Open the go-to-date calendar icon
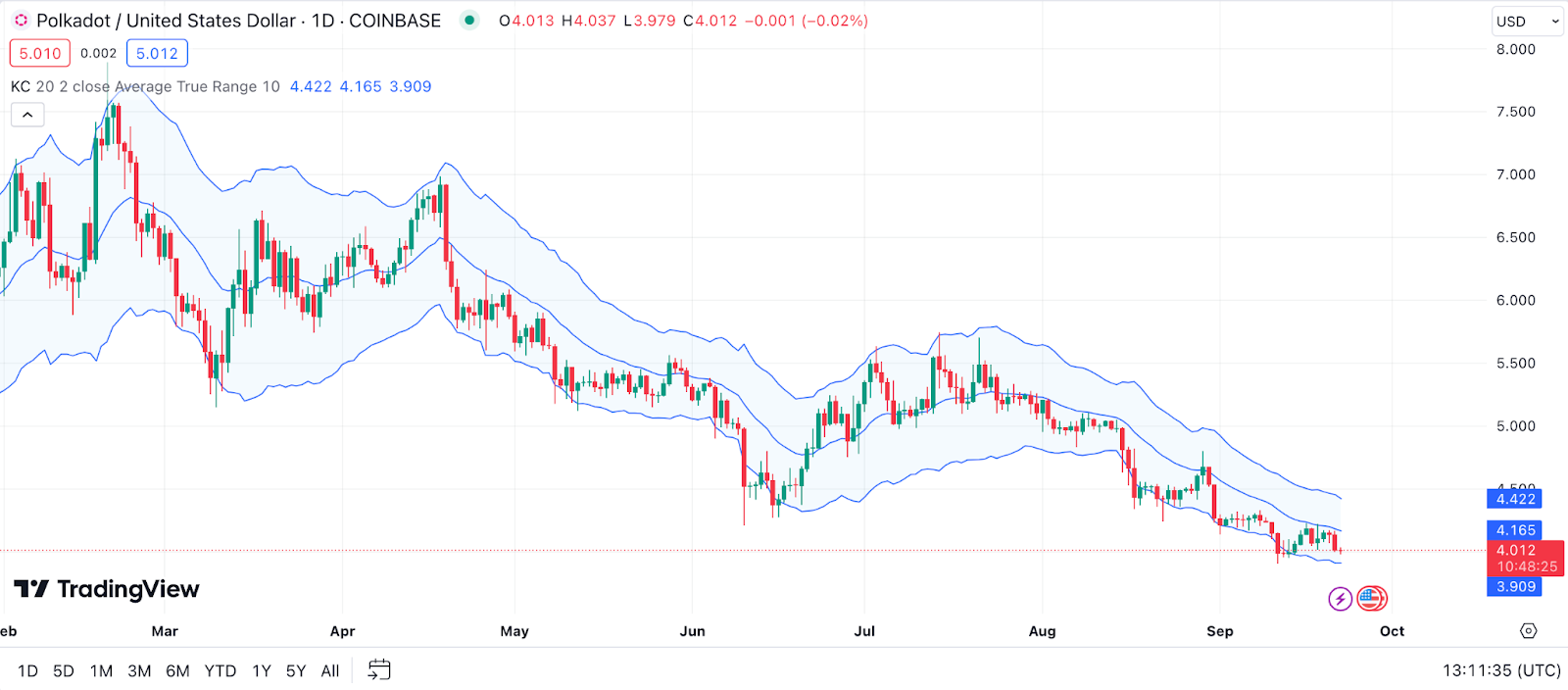 coord(379,670)
